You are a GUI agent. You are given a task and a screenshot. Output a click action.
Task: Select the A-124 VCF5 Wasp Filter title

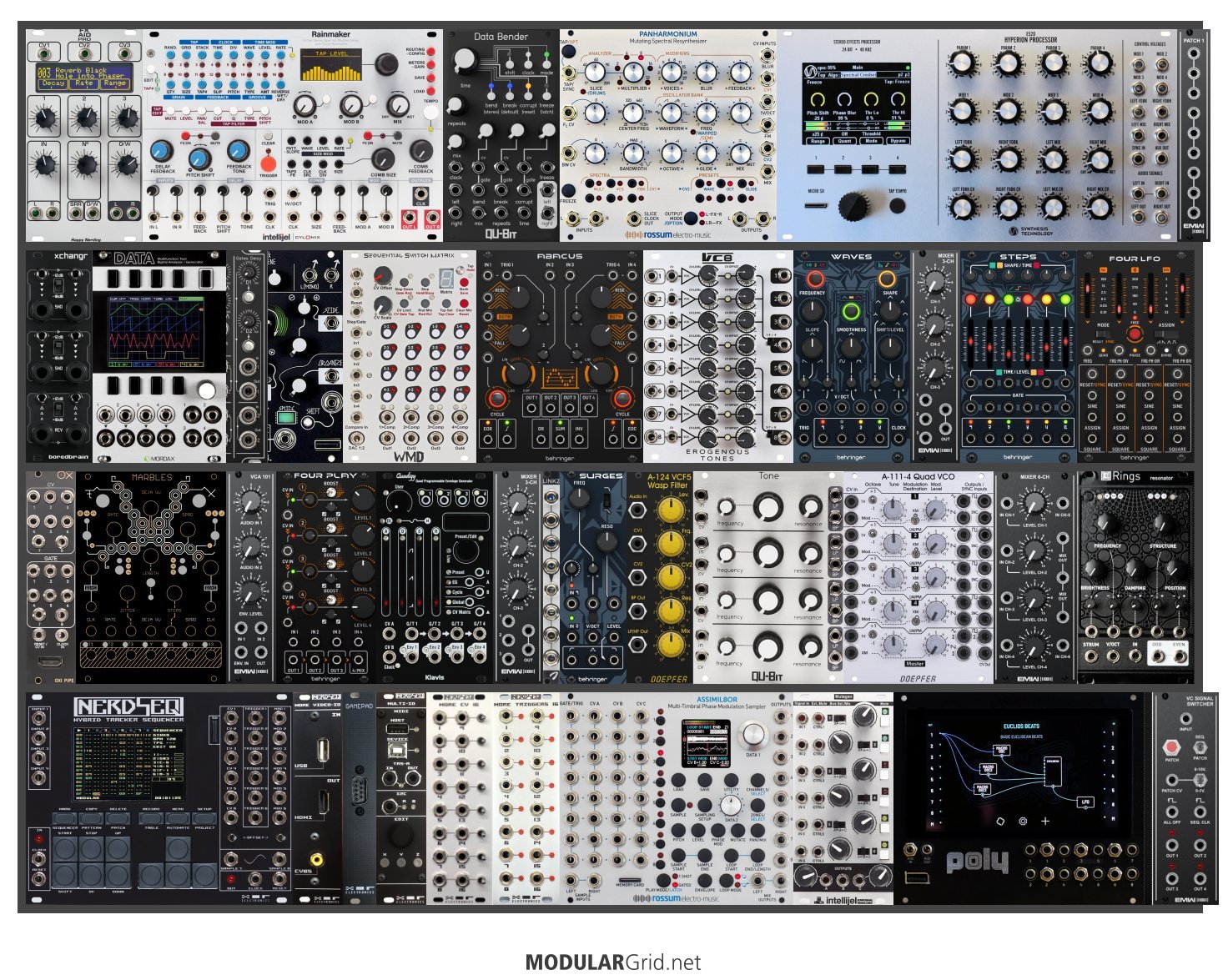click(669, 480)
